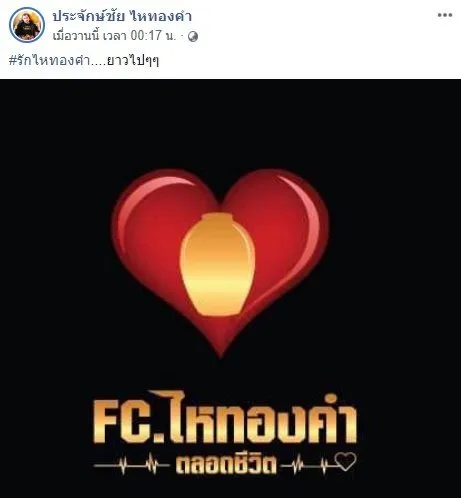Click the globe public privacy icon
The image size is (461, 498).
[x=193, y=37]
